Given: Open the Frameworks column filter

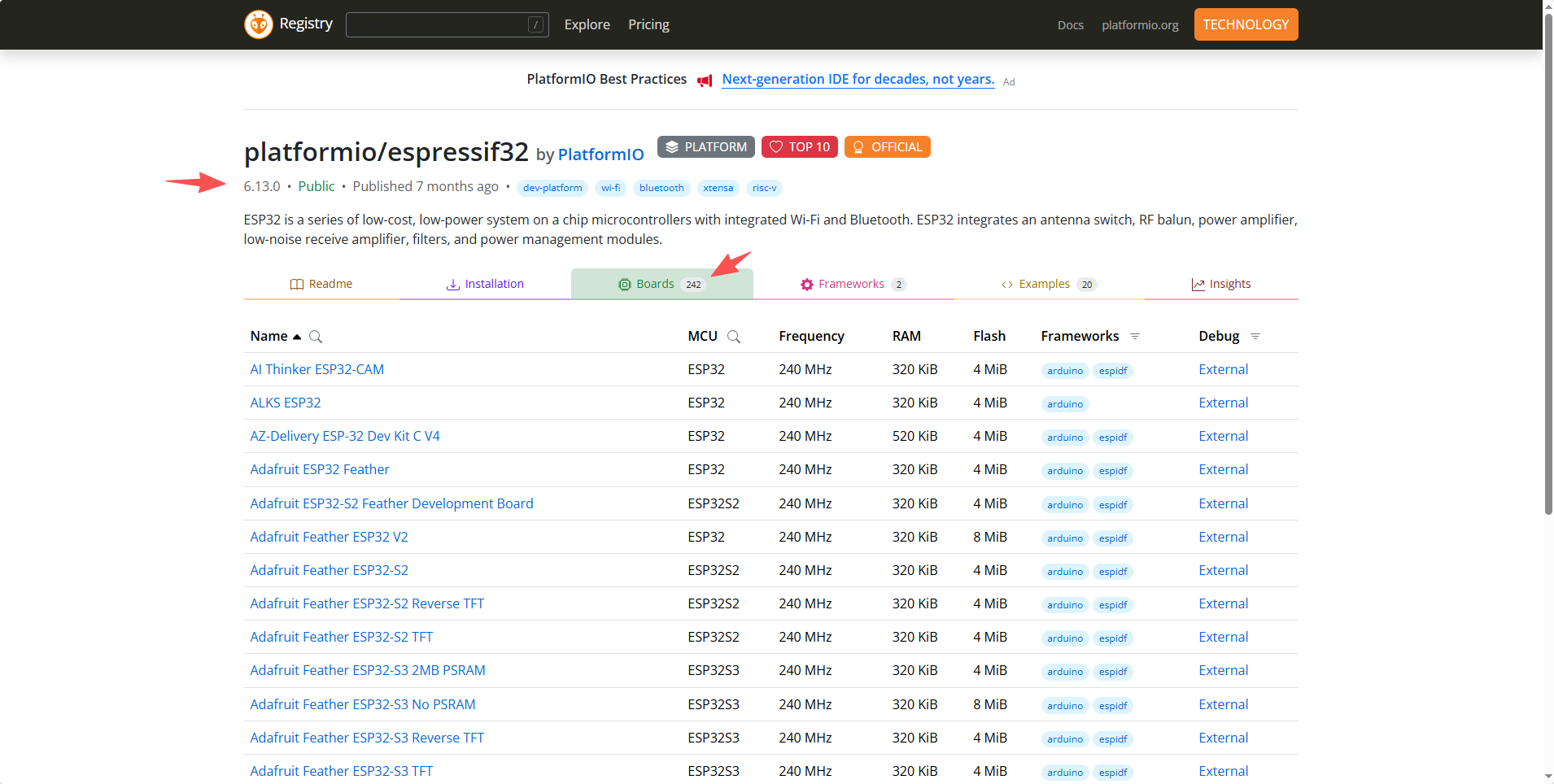Looking at the screenshot, I should tap(1135, 337).
